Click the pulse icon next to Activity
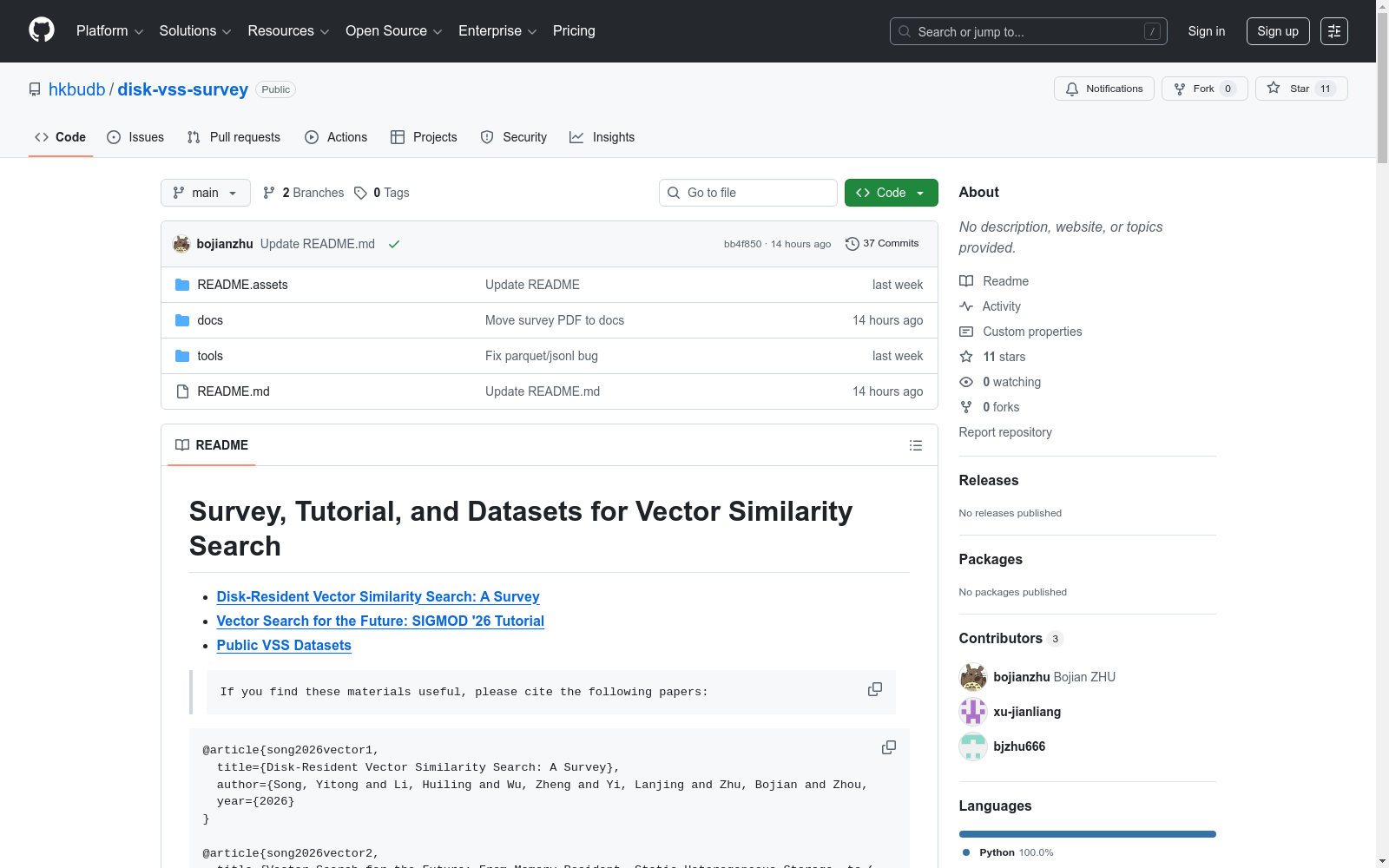The width and height of the screenshot is (1389, 868). (x=966, y=306)
